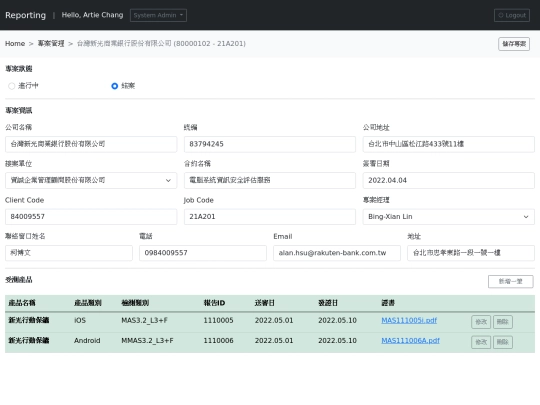Screen dimensions: 540x405
Task: Click delete button in iOS row
Action: 503,322
